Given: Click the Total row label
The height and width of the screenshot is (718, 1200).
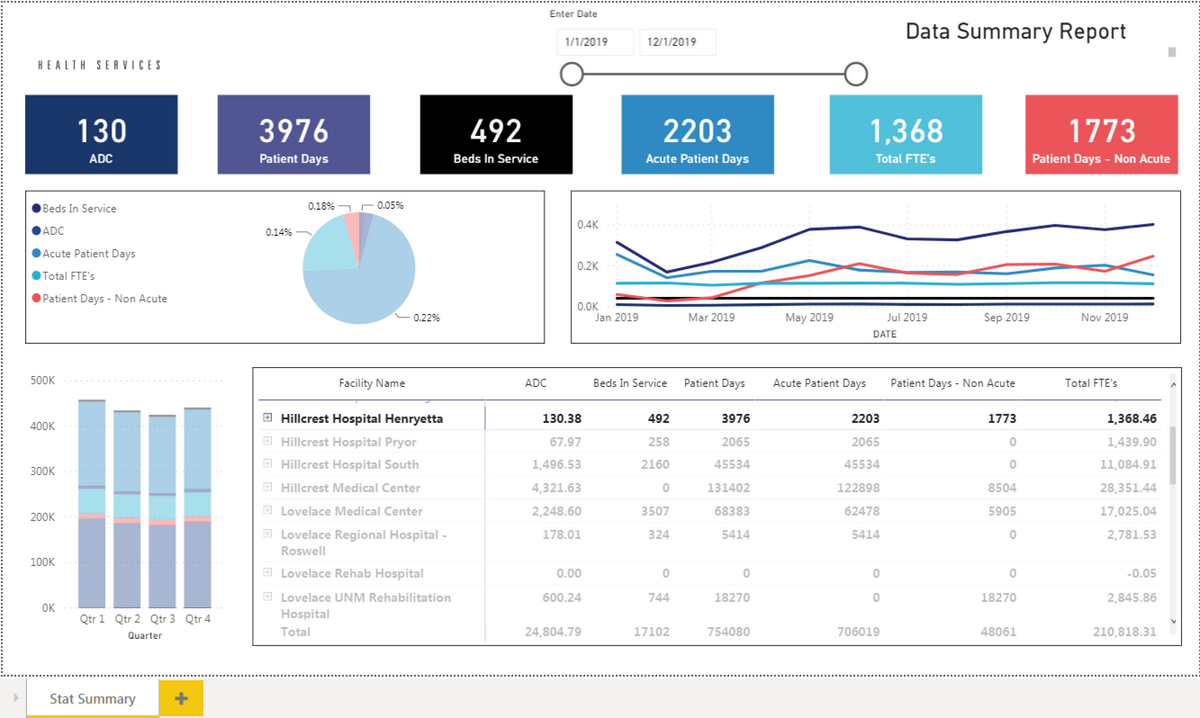Looking at the screenshot, I should coord(295,631).
